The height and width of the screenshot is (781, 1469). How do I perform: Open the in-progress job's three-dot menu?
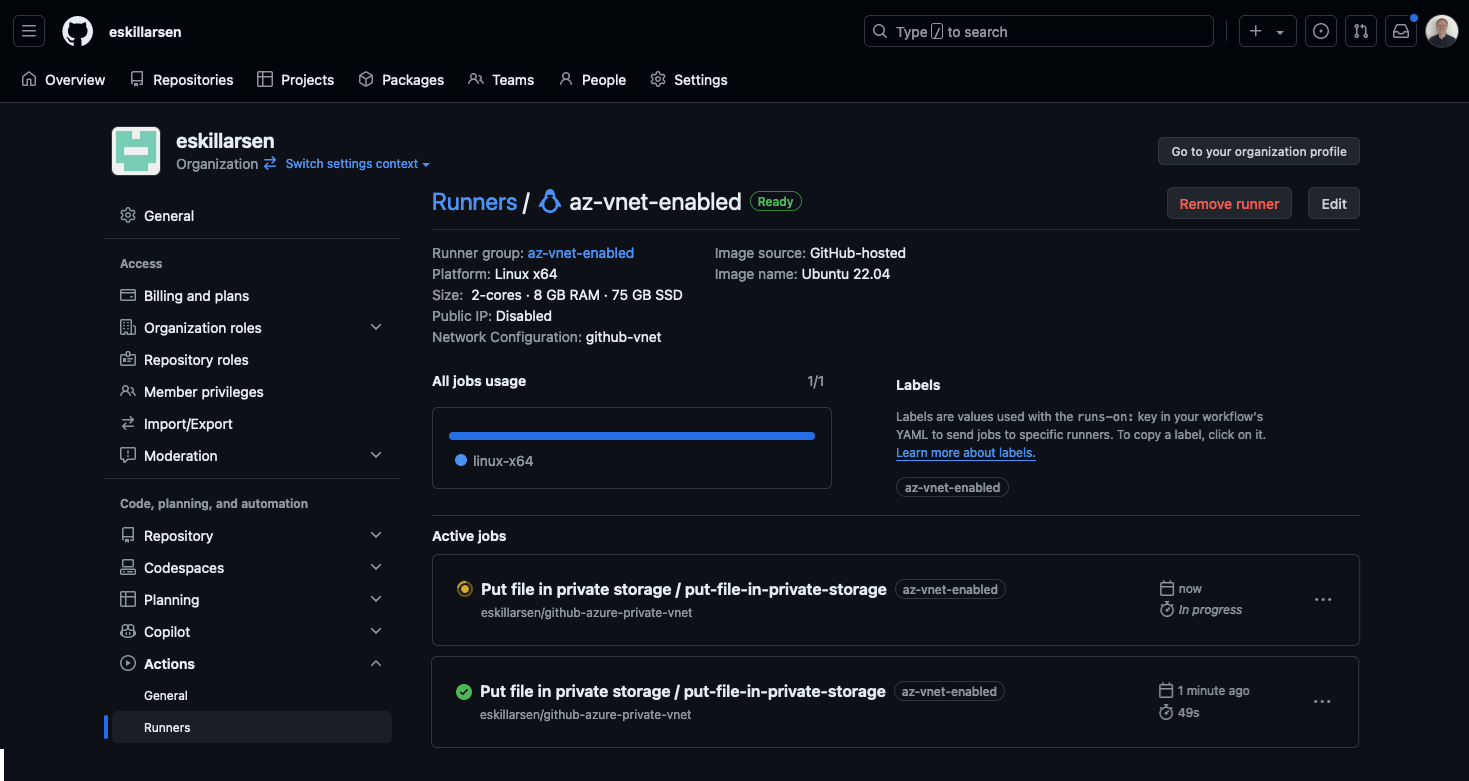pyautogui.click(x=1323, y=600)
